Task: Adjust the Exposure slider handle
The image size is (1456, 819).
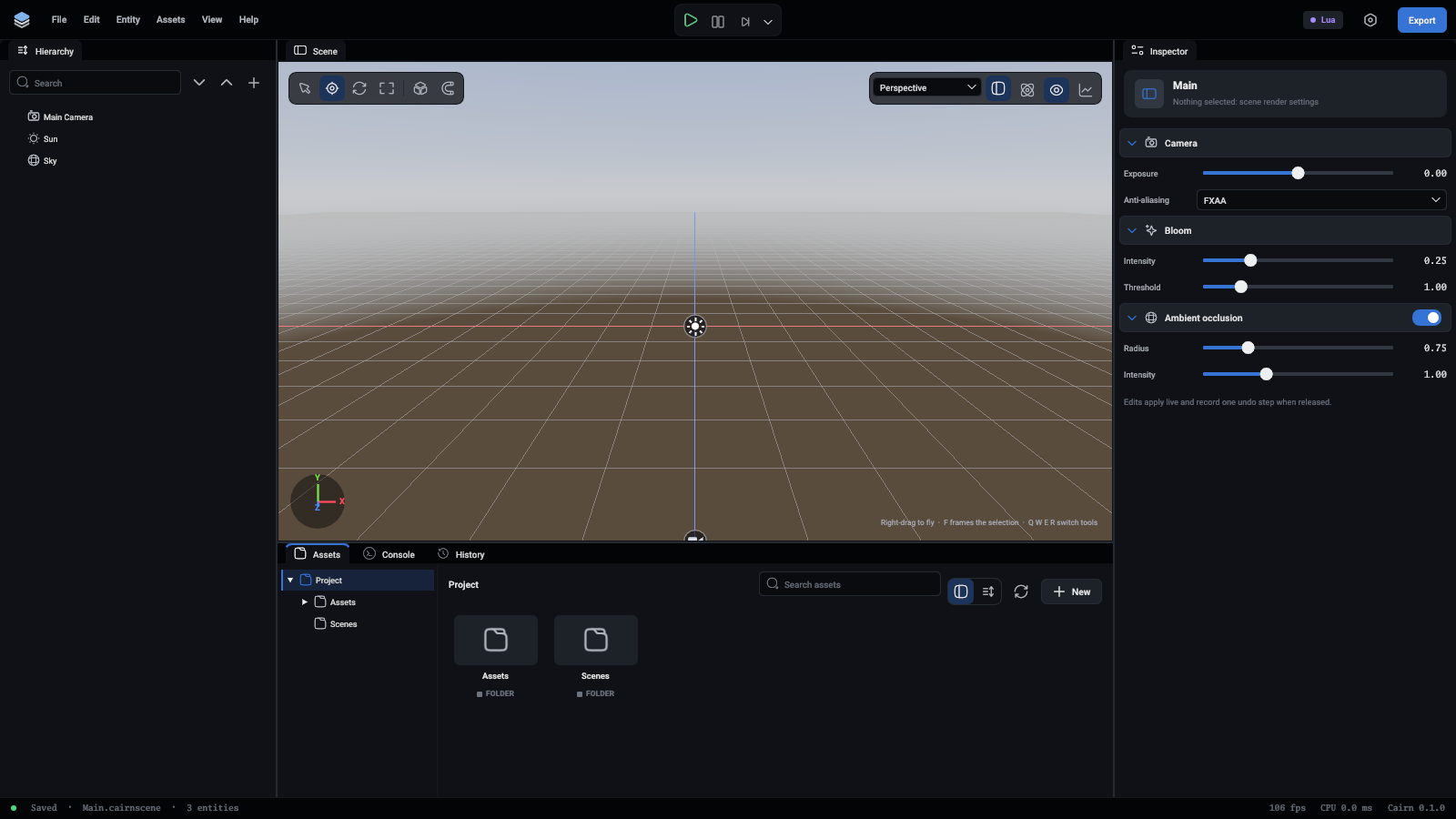Action: point(1299,173)
